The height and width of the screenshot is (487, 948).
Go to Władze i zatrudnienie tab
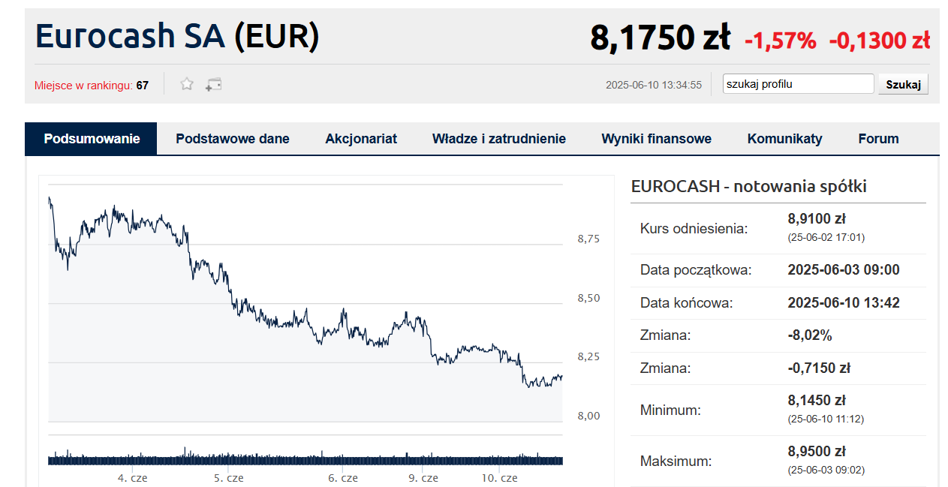(499, 139)
